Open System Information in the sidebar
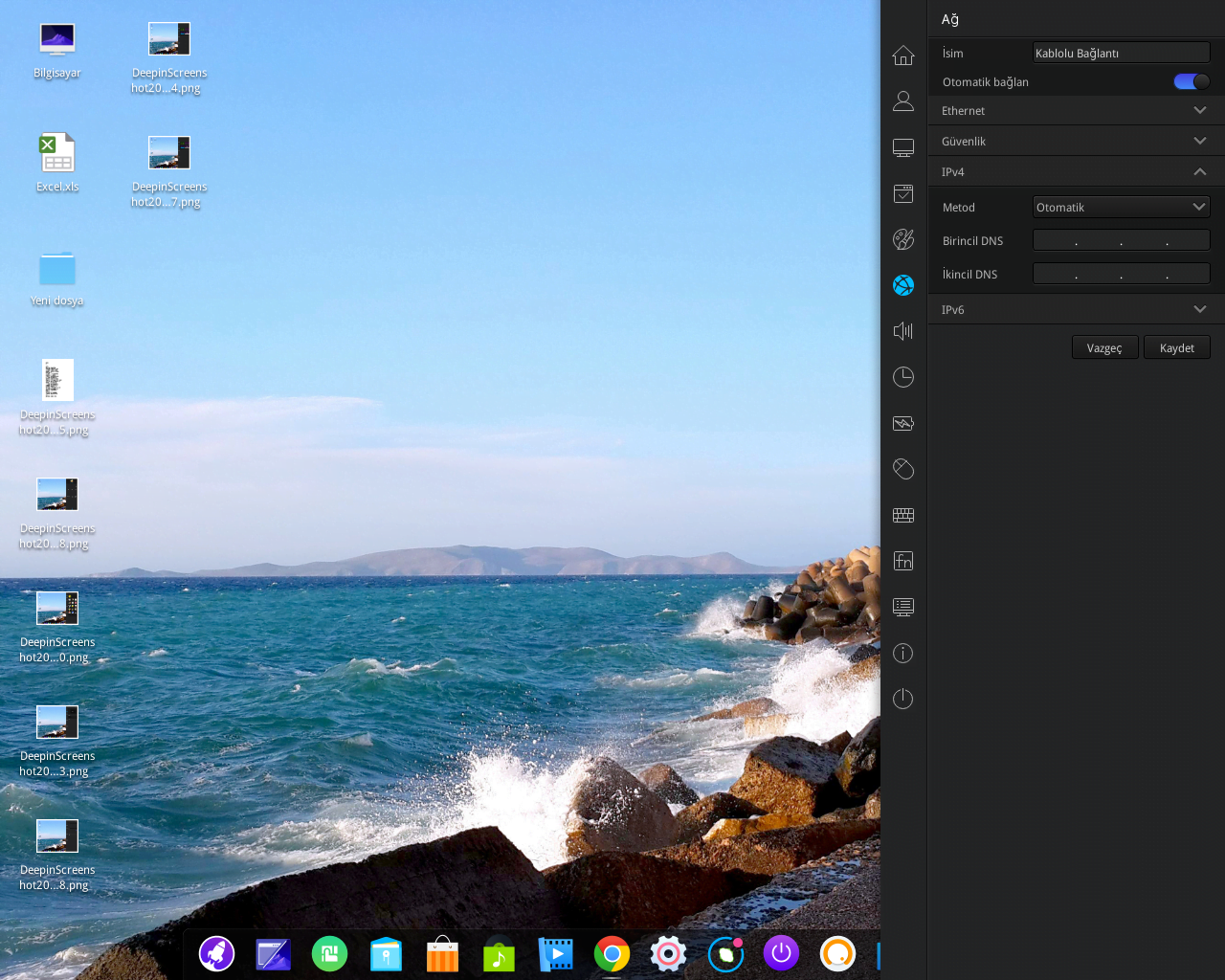Viewport: 1225px width, 980px height. tap(902, 652)
